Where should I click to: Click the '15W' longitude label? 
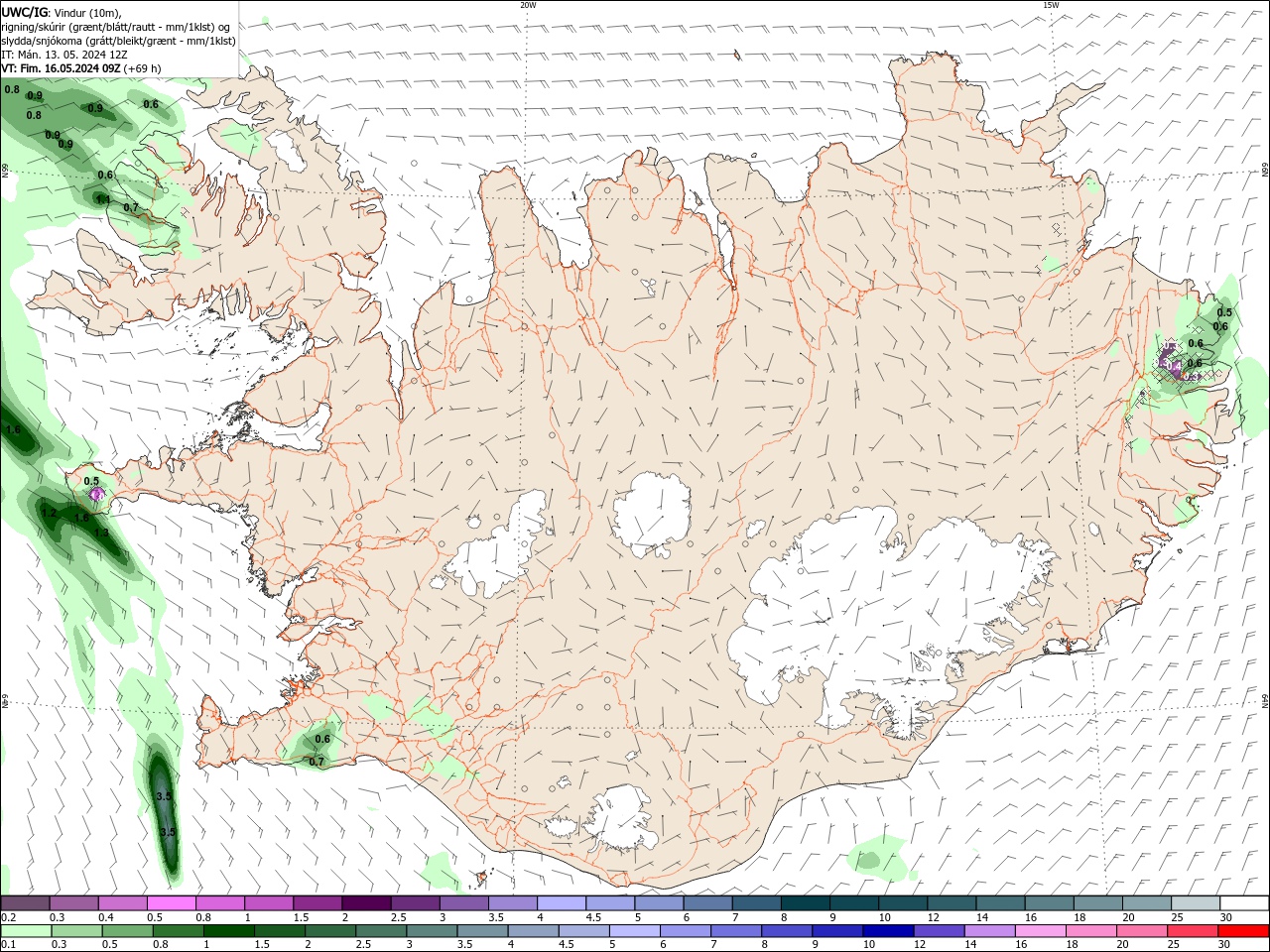[1051, 5]
